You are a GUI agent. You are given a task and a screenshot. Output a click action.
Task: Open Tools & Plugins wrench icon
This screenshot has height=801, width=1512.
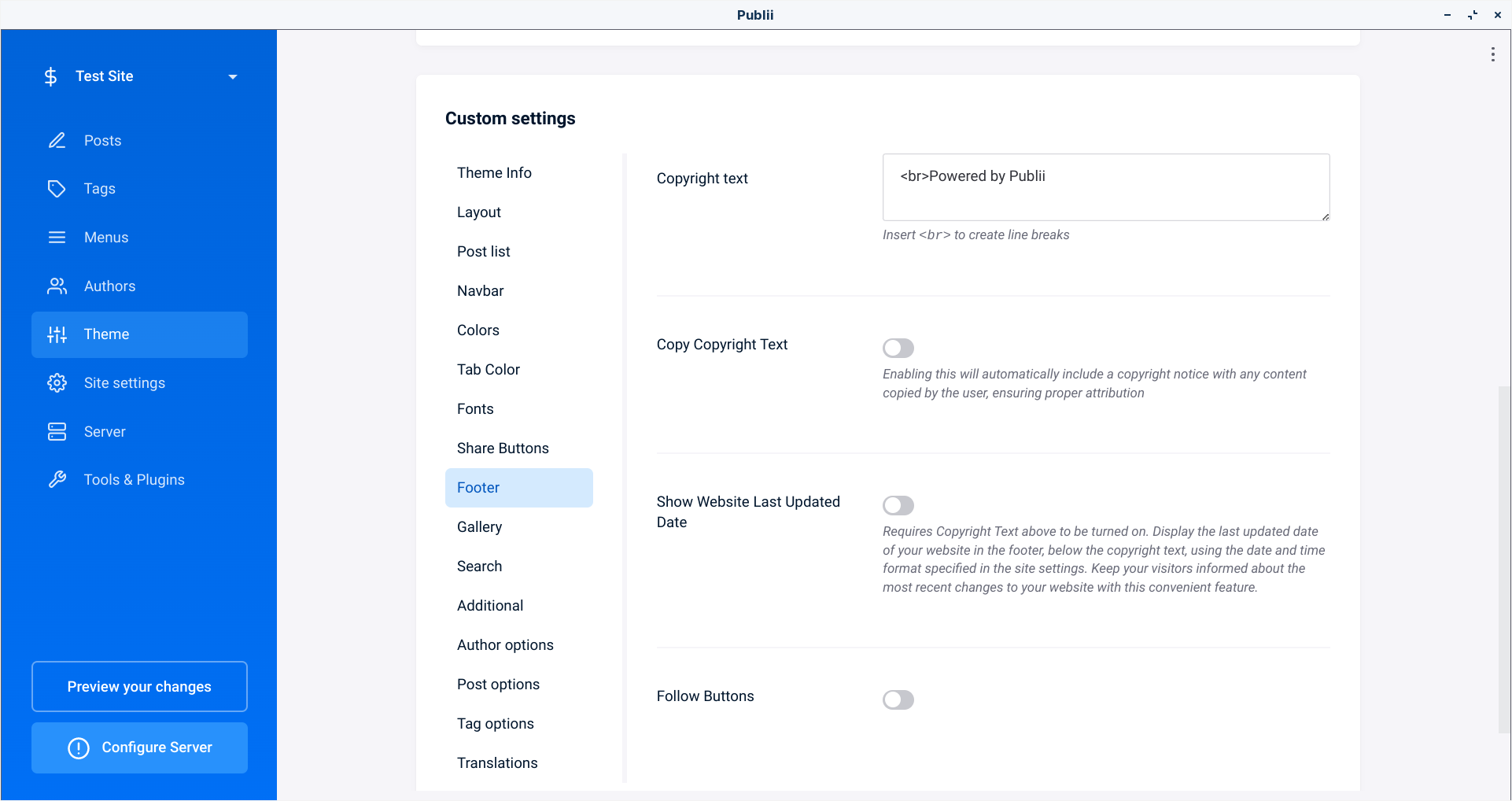[57, 479]
